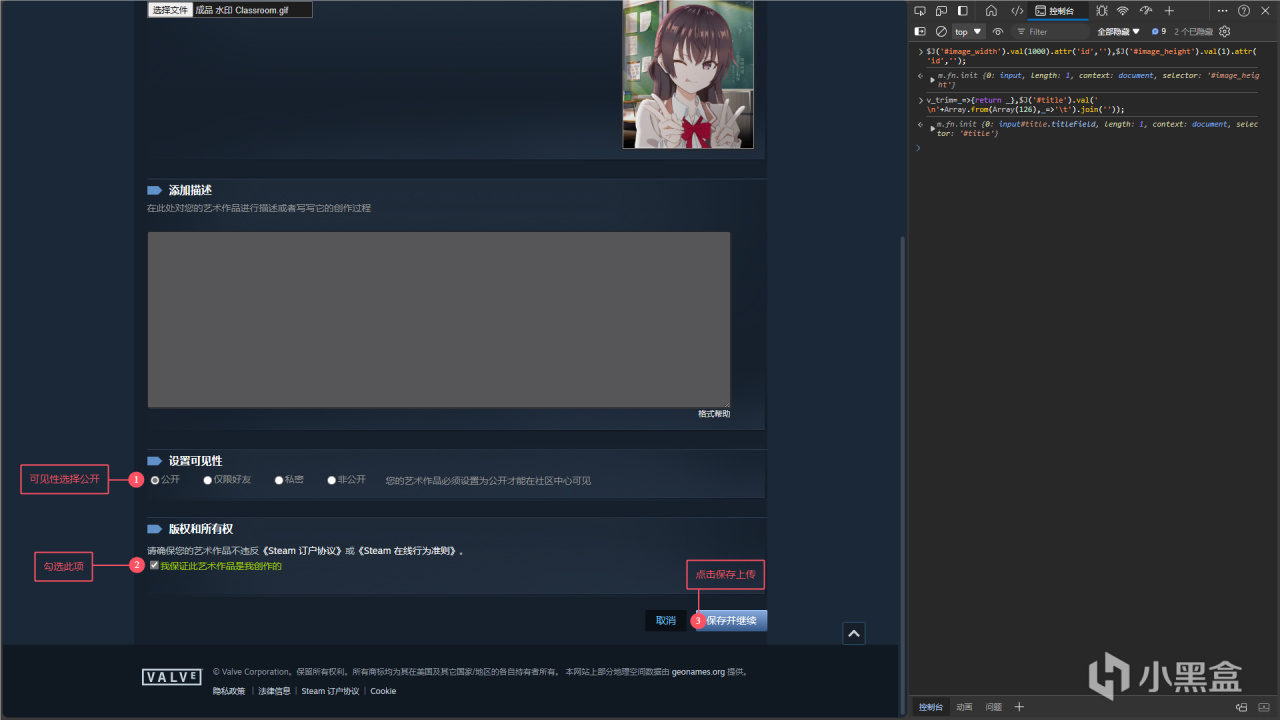Image resolution: width=1280 pixels, height=720 pixels.
Task: Click the inspect element picker icon in DevTools
Action: [x=920, y=11]
